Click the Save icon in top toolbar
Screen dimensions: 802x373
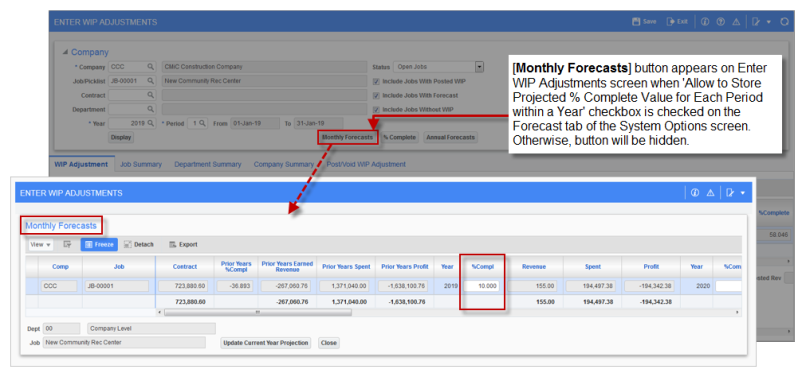pos(636,22)
